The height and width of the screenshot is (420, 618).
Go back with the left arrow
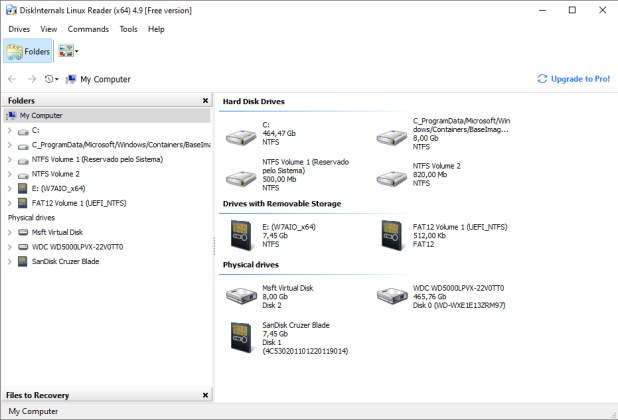[12, 79]
